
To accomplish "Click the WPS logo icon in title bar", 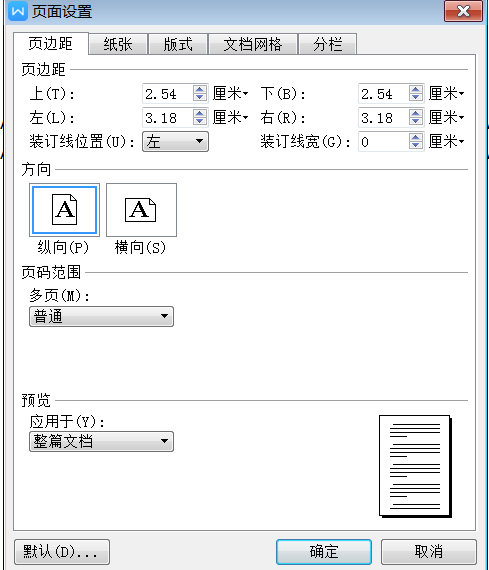I will click(x=18, y=11).
